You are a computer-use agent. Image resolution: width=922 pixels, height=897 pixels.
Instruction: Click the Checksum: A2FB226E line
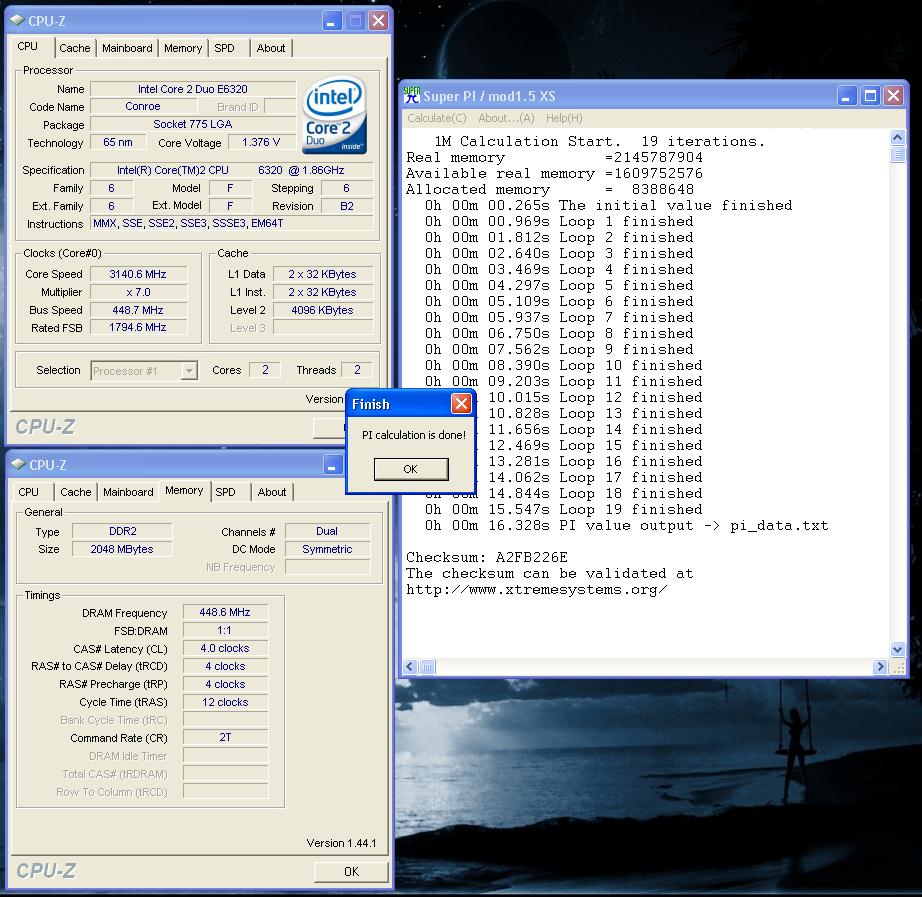[x=487, y=557]
